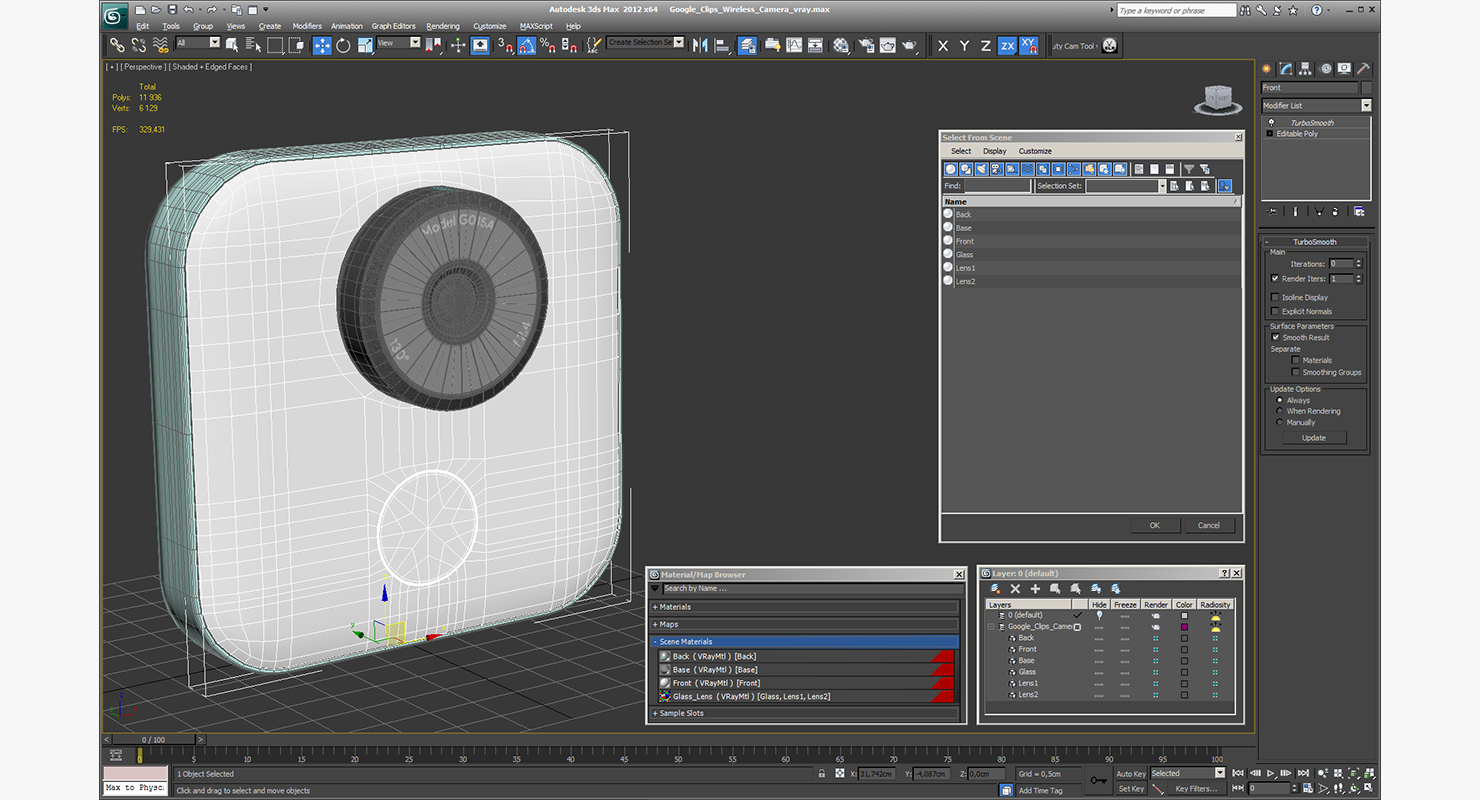Image resolution: width=1480 pixels, height=800 pixels.
Task: Collapse the TurboSmooth rollout
Action: [1314, 242]
